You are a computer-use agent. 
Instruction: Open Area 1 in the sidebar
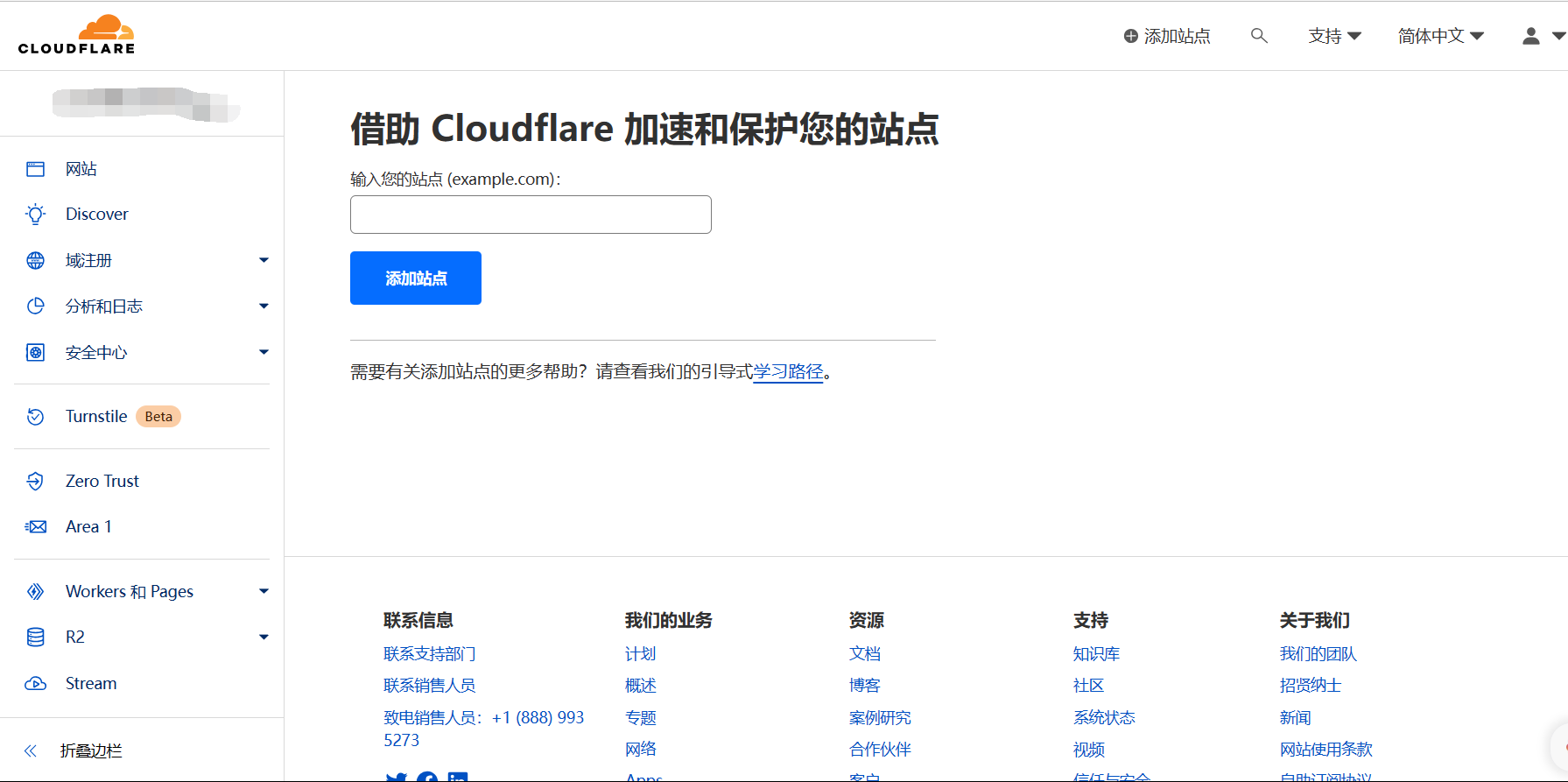88,526
